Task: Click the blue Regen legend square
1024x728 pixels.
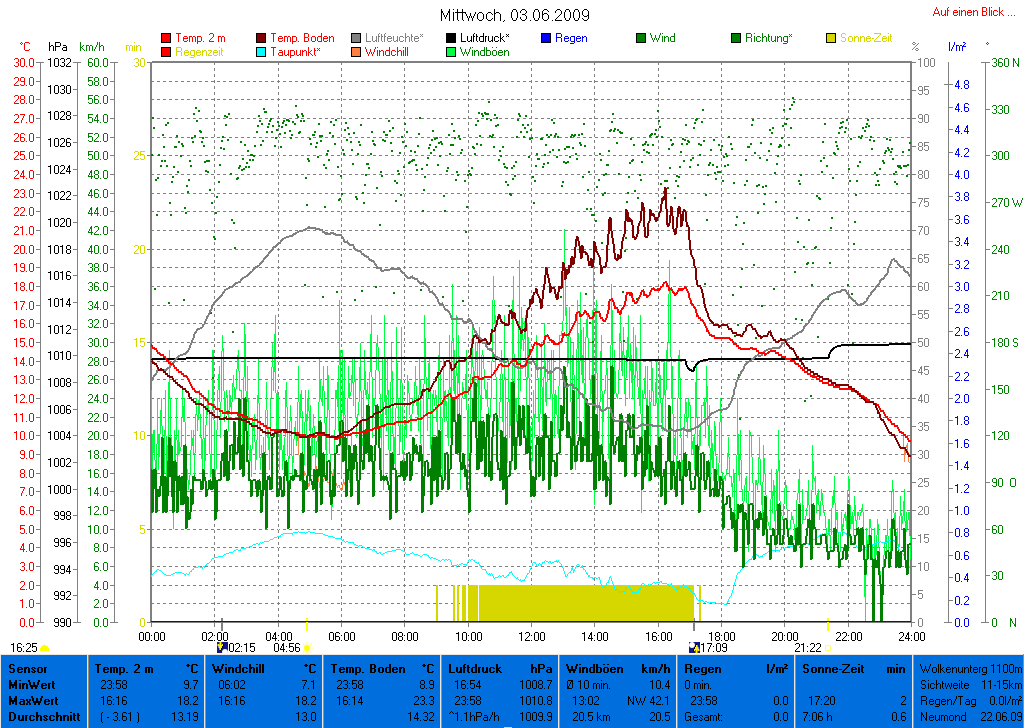Action: [x=545, y=38]
